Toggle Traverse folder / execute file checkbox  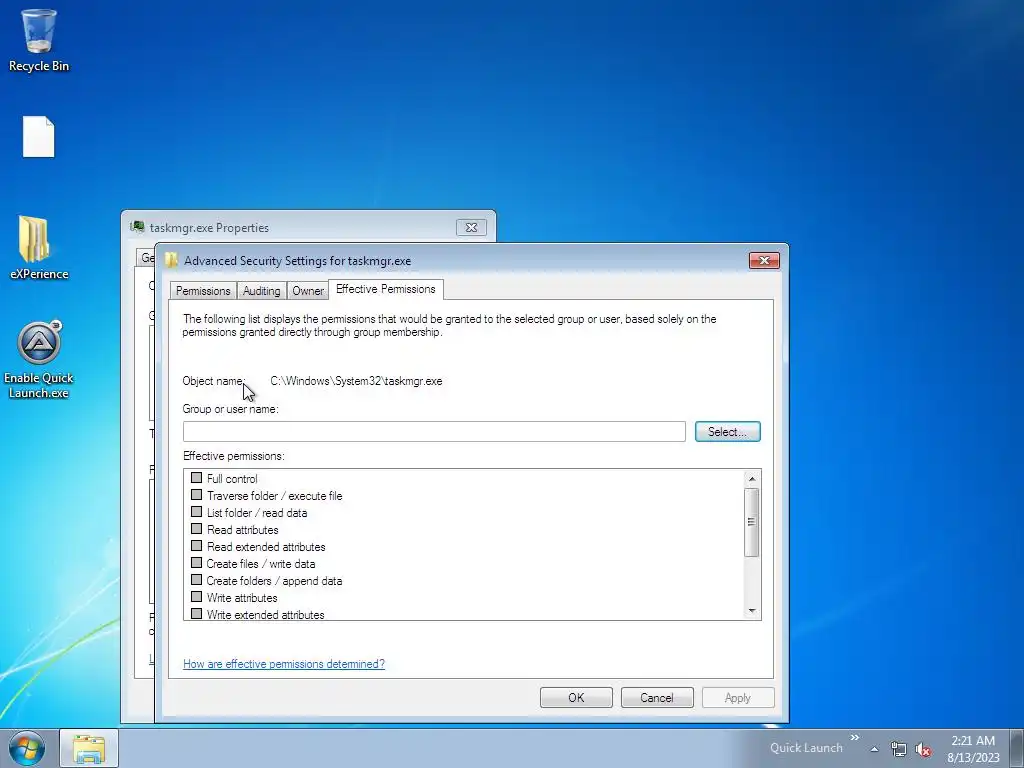tap(197, 495)
